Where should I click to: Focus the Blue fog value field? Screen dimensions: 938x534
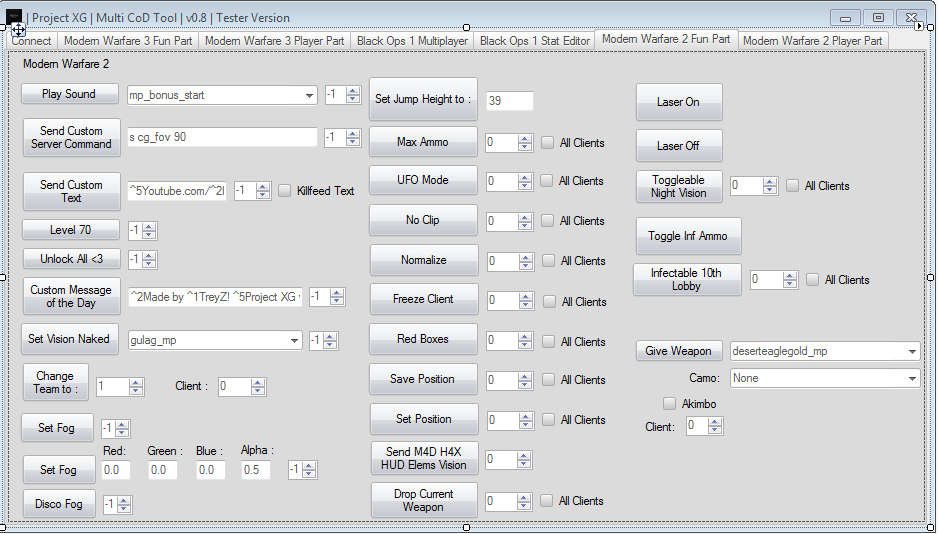coord(211,470)
